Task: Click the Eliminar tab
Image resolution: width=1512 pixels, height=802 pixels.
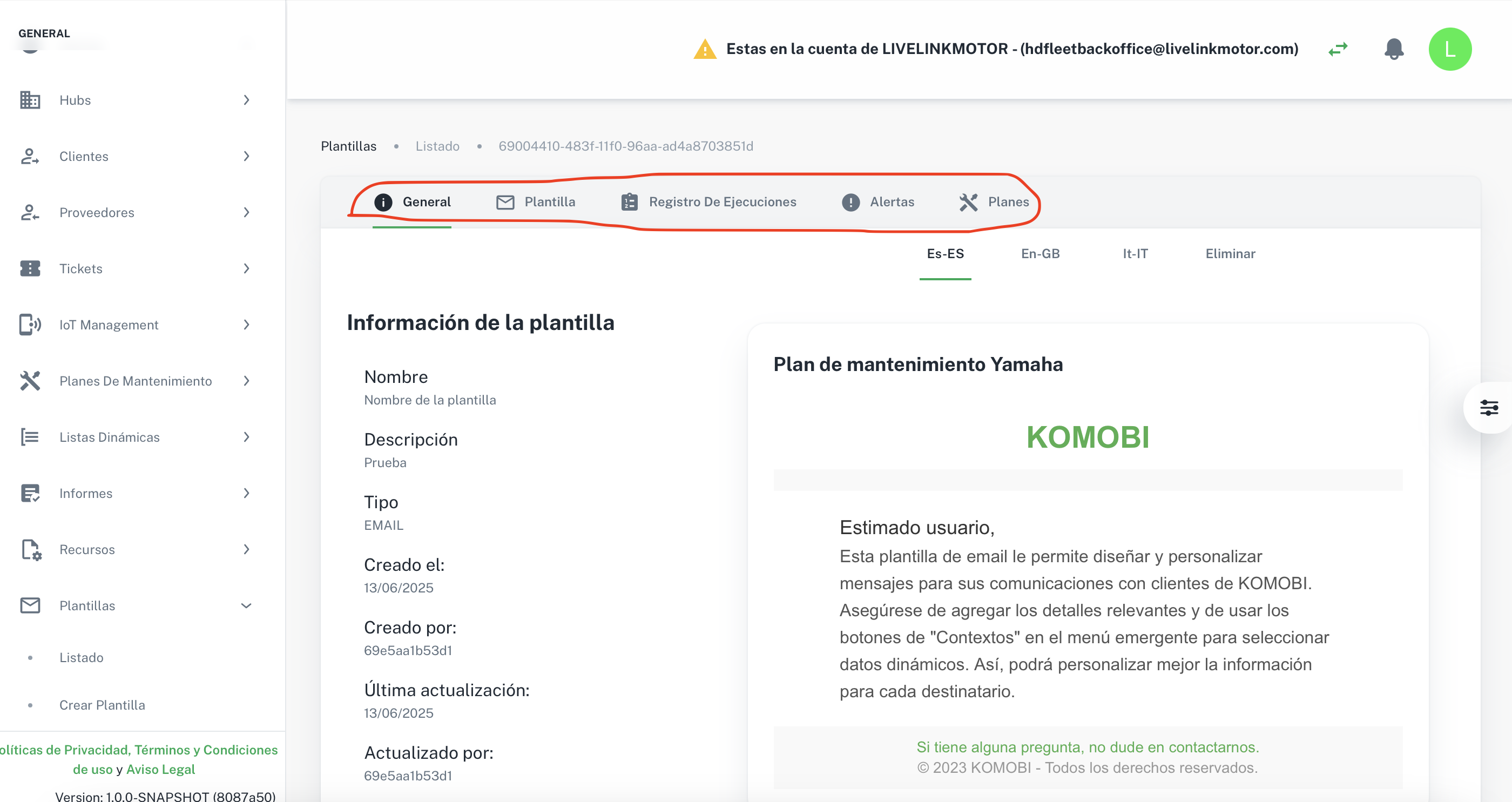Action: pos(1230,254)
